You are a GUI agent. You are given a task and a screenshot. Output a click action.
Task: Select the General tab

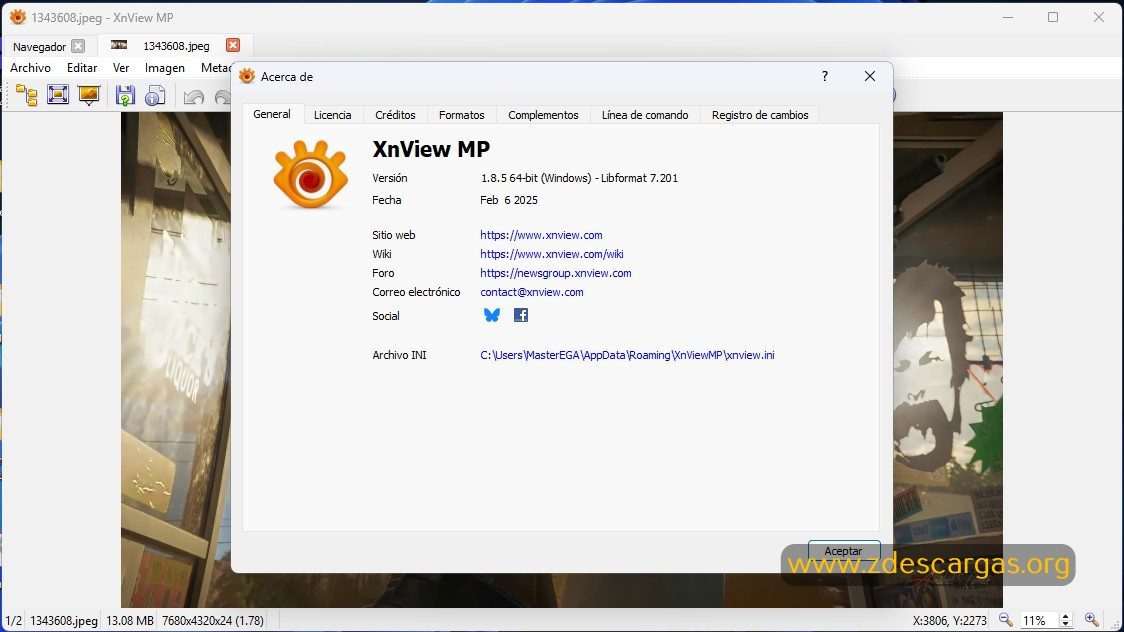click(272, 114)
